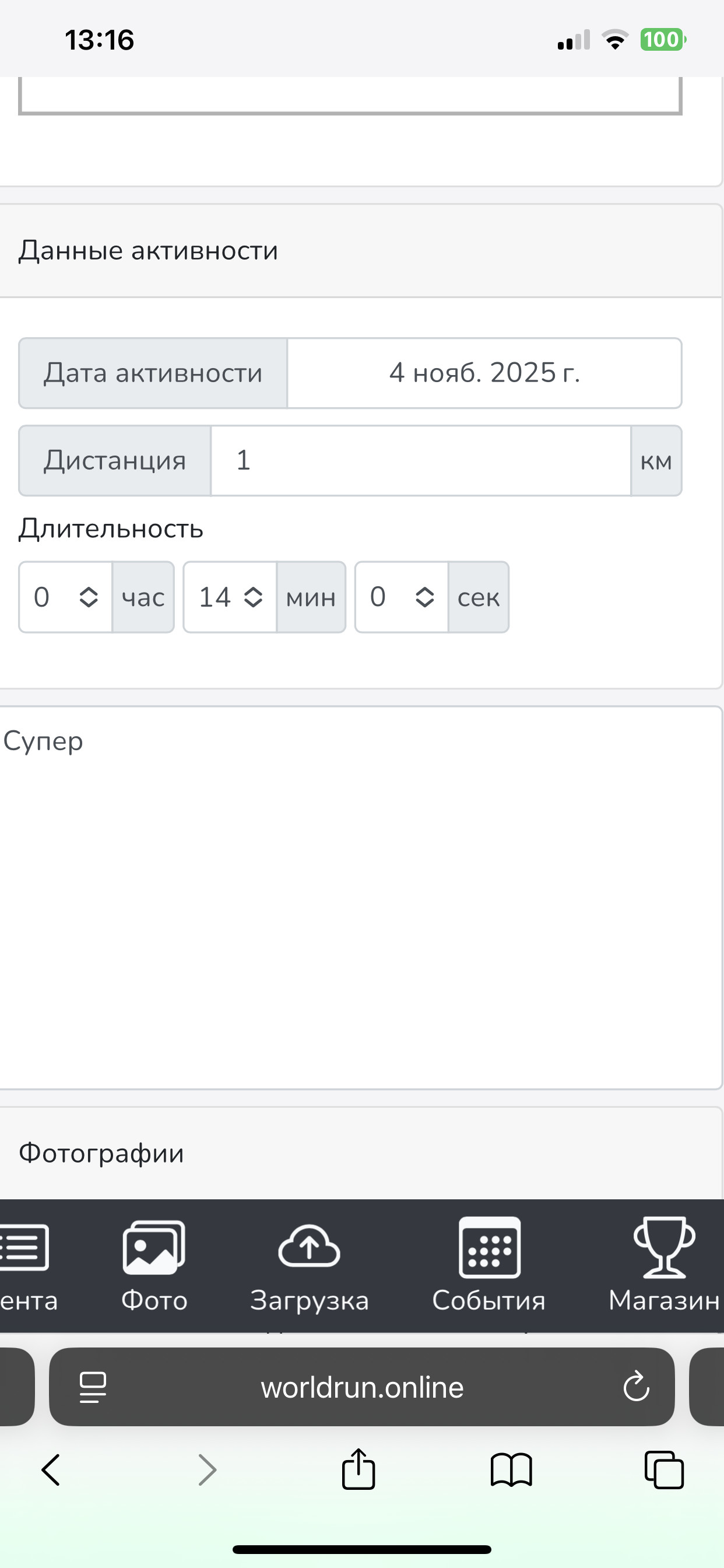Adjust the seconds (сек) stepper arrows
The height and width of the screenshot is (1568, 724).
425,597
